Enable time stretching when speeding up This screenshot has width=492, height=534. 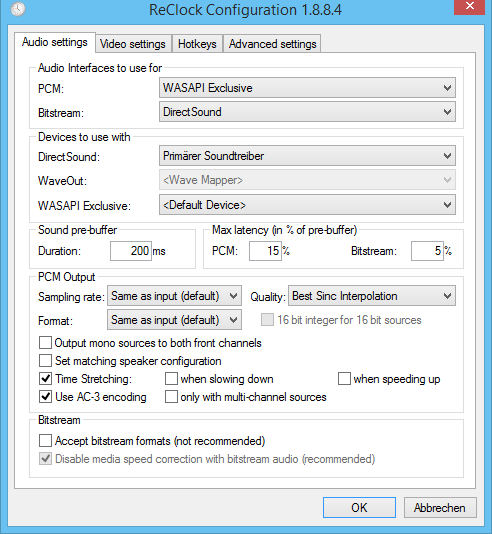pyautogui.click(x=344, y=379)
